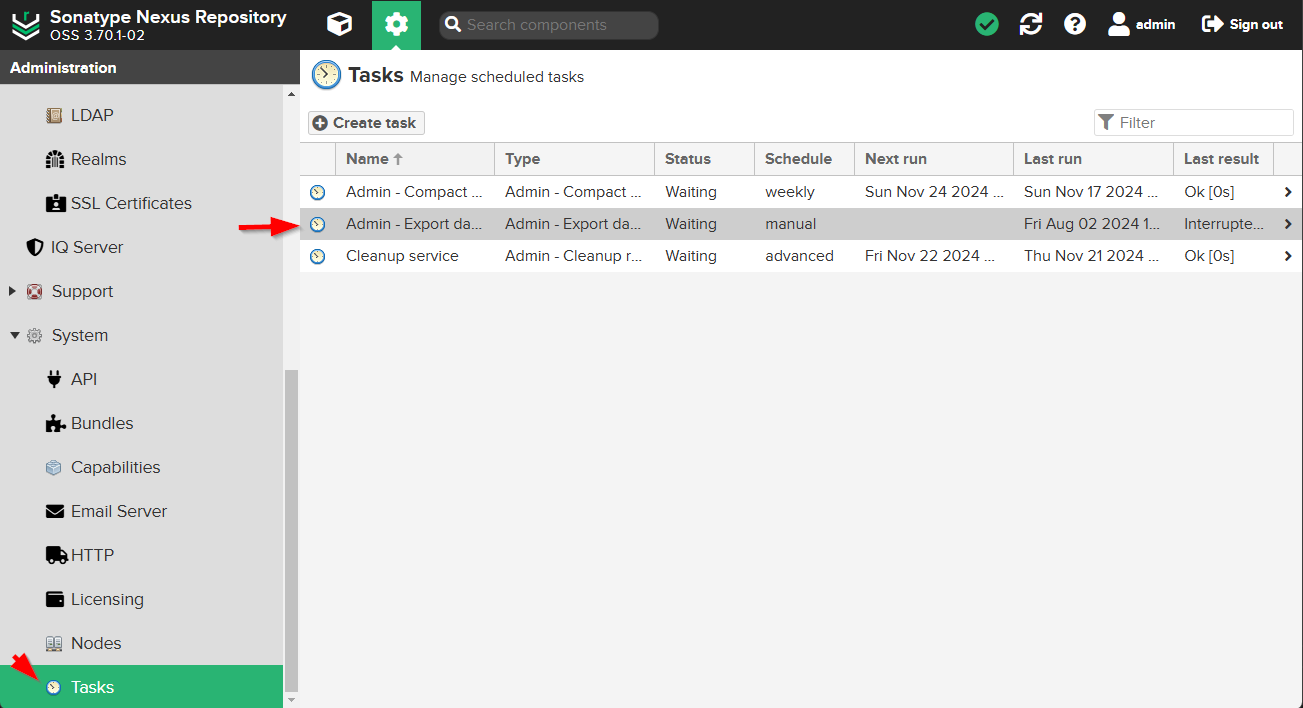Open SSL Certificates in the sidebar
The image size is (1303, 708).
point(130,204)
